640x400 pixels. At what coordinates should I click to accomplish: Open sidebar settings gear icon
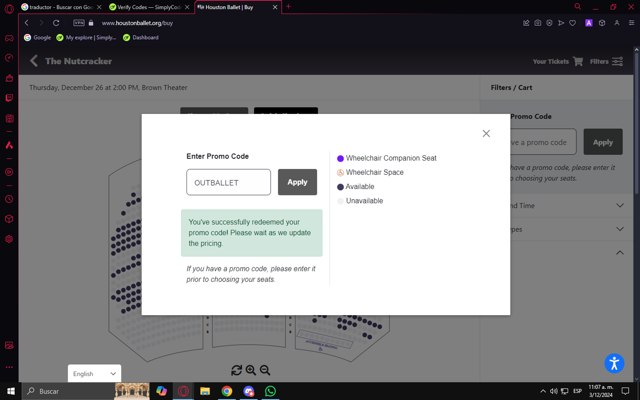[x=9, y=239]
